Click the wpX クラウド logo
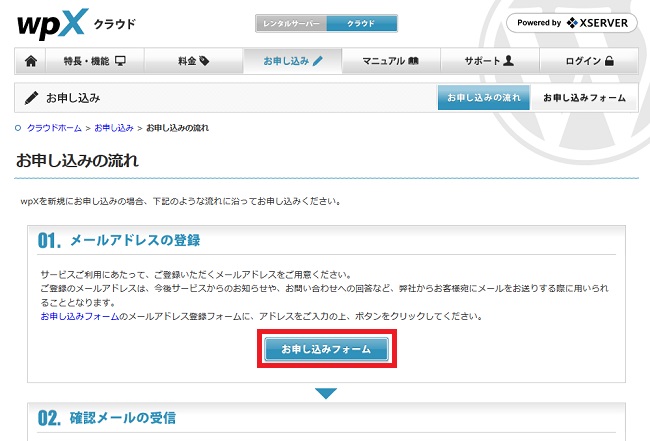This screenshot has width=650, height=441. coord(76,24)
